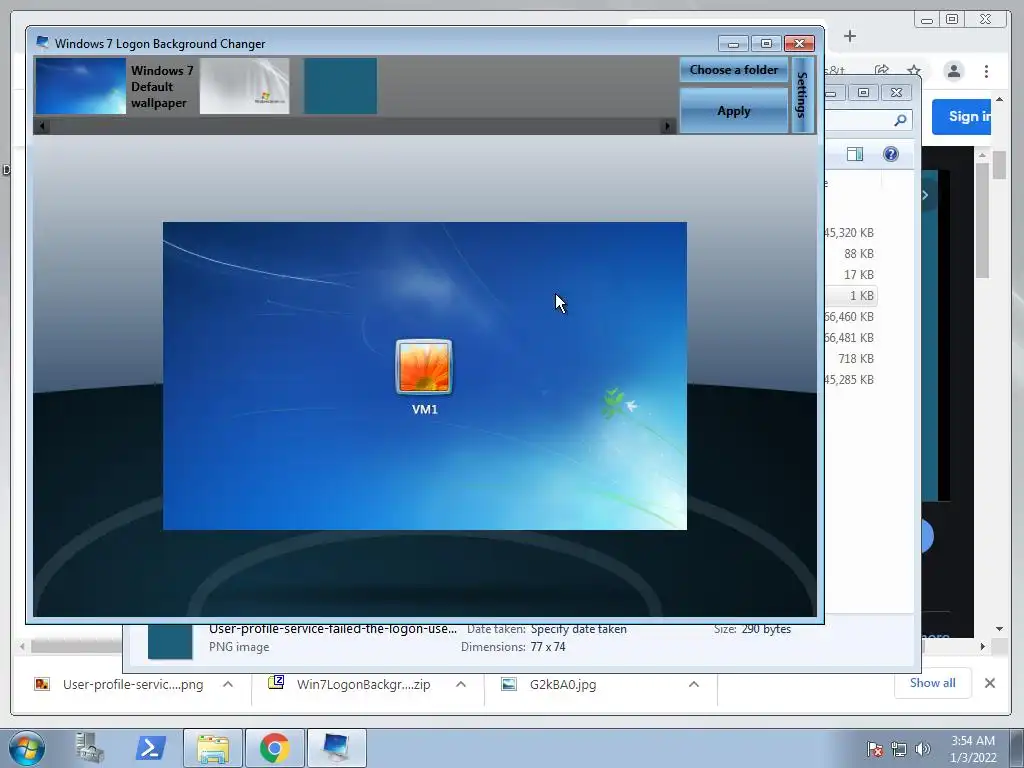Image resolution: width=1024 pixels, height=768 pixels.
Task: Bookmark this page with the star icon
Action: [x=914, y=71]
